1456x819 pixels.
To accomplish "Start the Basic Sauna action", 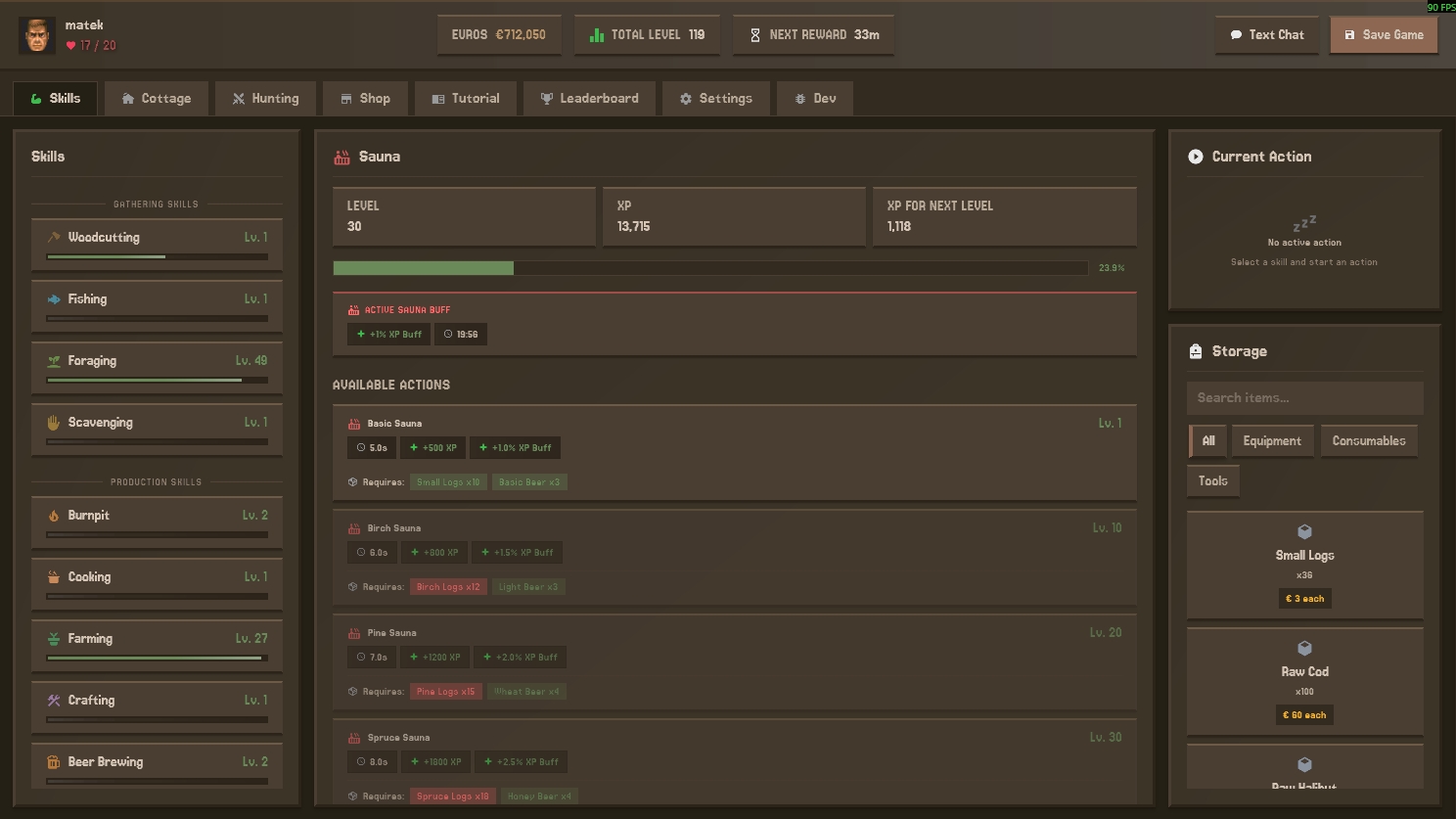I will pos(734,452).
